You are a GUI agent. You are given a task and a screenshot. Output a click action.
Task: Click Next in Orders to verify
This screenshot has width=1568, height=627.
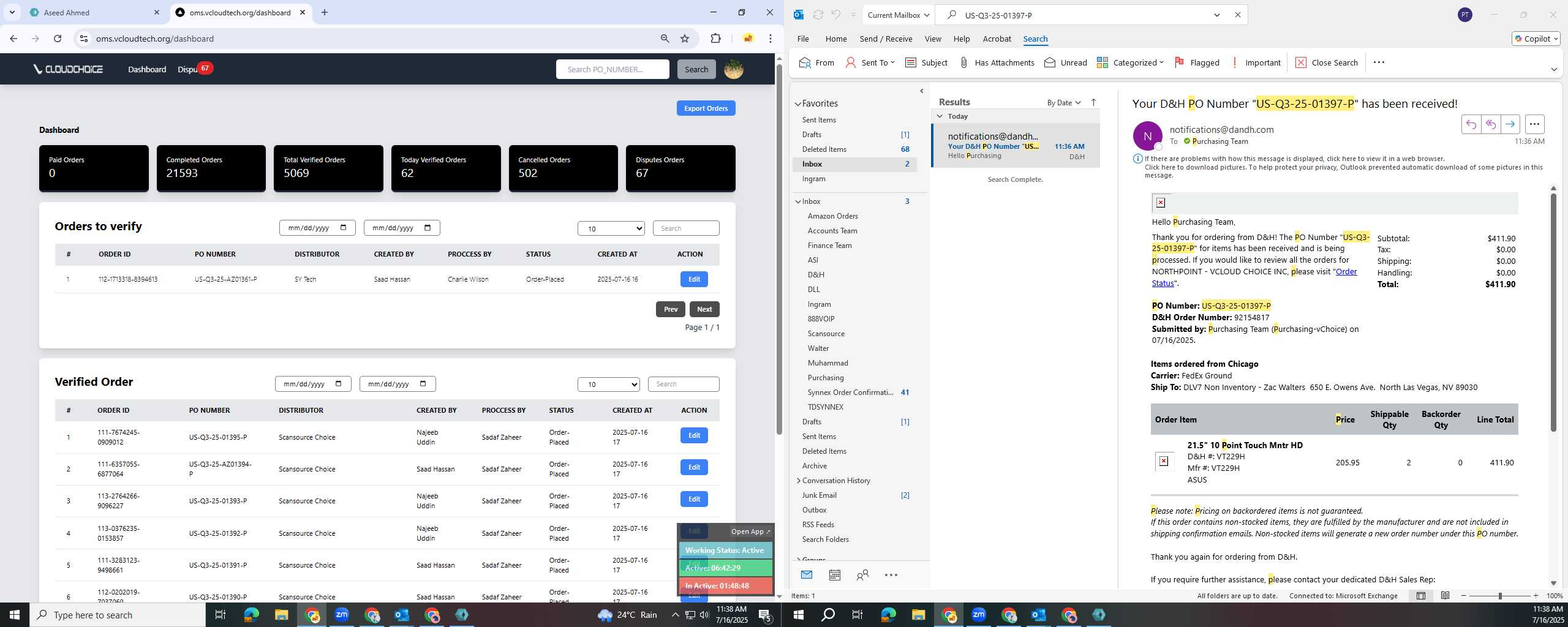[704, 309]
